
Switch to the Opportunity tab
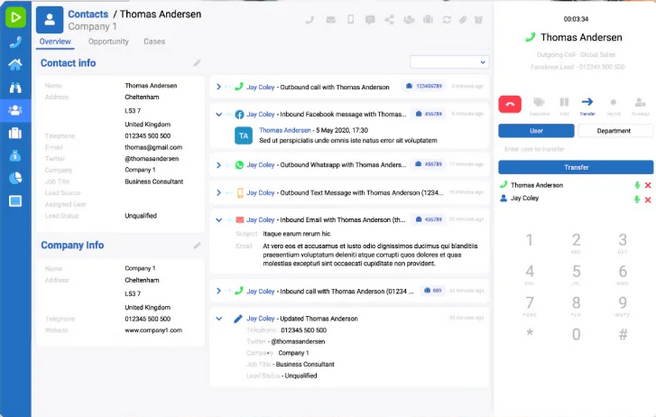pyautogui.click(x=108, y=42)
